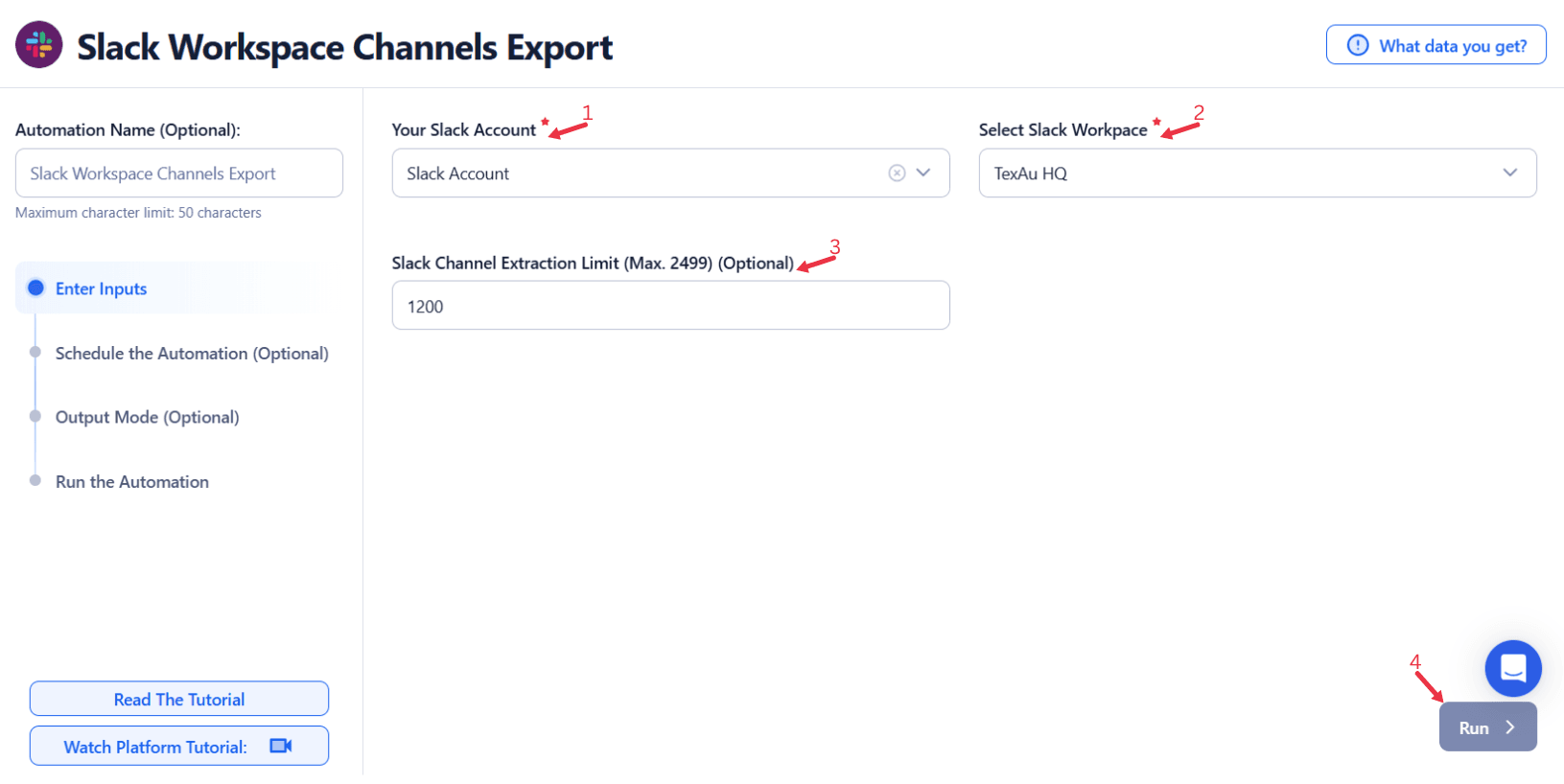Click the Run the Automation step bullet
Viewport: 1564px width, 784px height.
pos(35,481)
